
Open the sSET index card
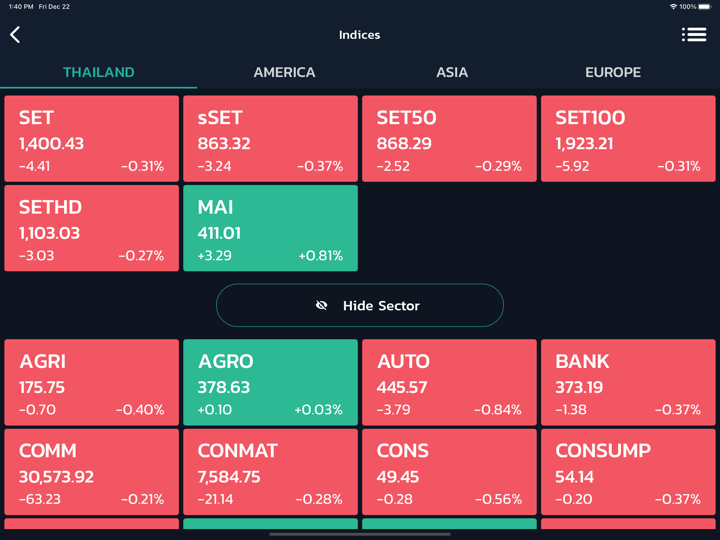point(270,139)
